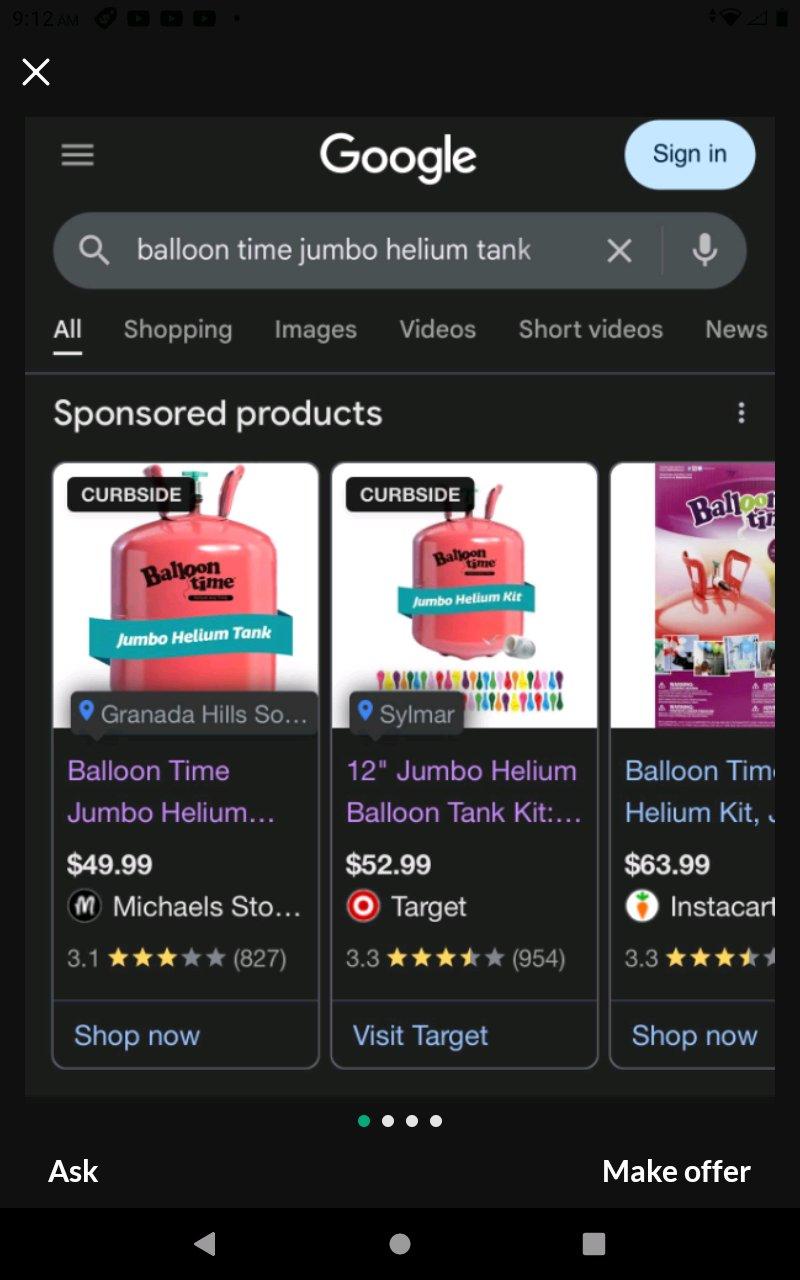Click the Michaels Stores retailer icon
The width and height of the screenshot is (800, 1280).
pos(85,906)
